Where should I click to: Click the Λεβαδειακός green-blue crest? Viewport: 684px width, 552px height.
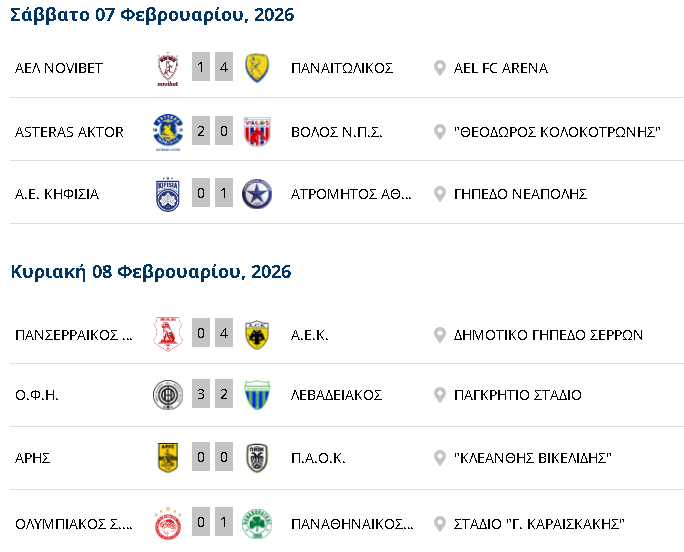pos(258,395)
